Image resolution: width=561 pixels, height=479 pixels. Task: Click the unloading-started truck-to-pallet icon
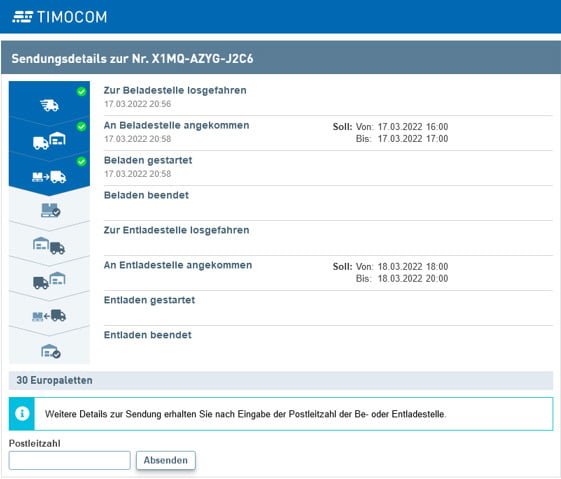[49, 316]
